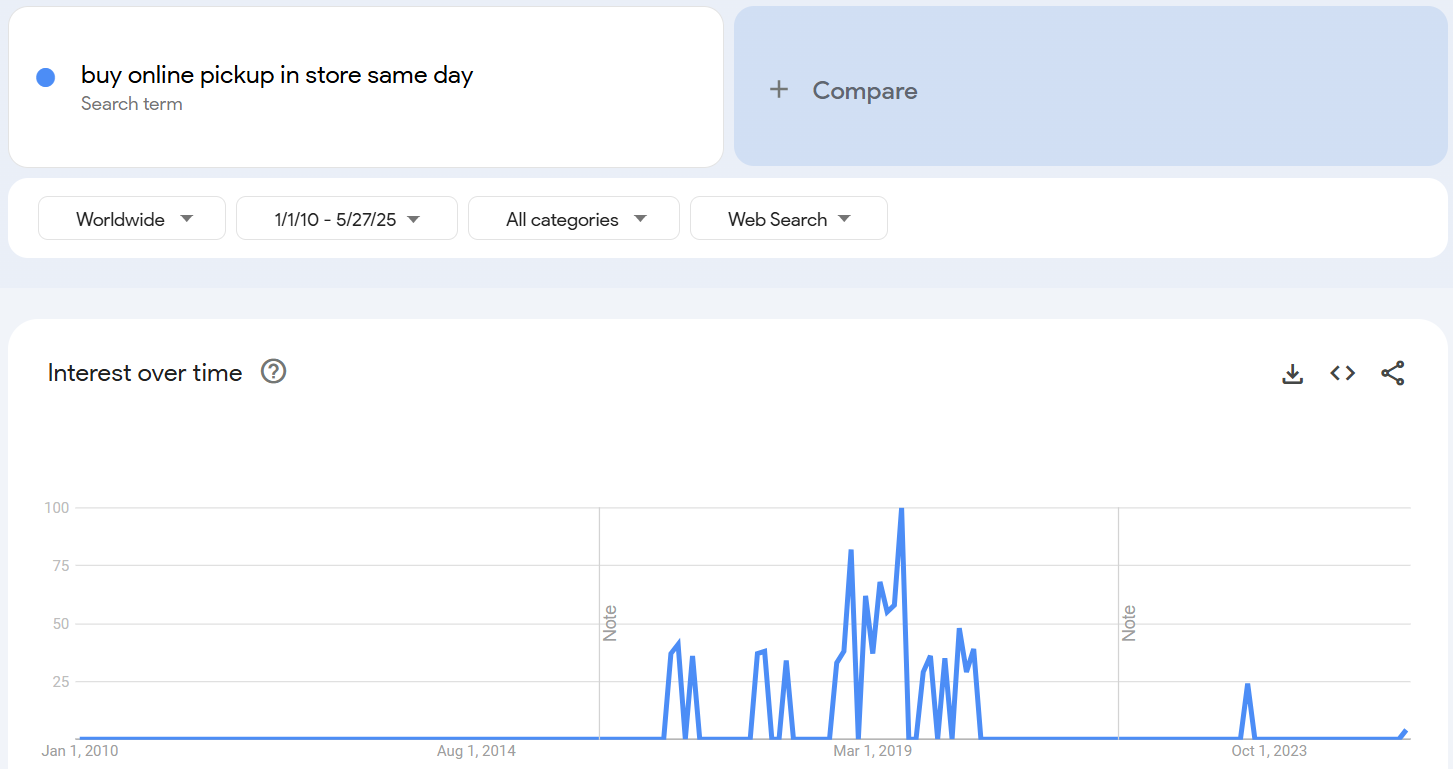This screenshot has width=1453, height=769.
Task: Click the peak at 100 on chart
Action: [901, 510]
